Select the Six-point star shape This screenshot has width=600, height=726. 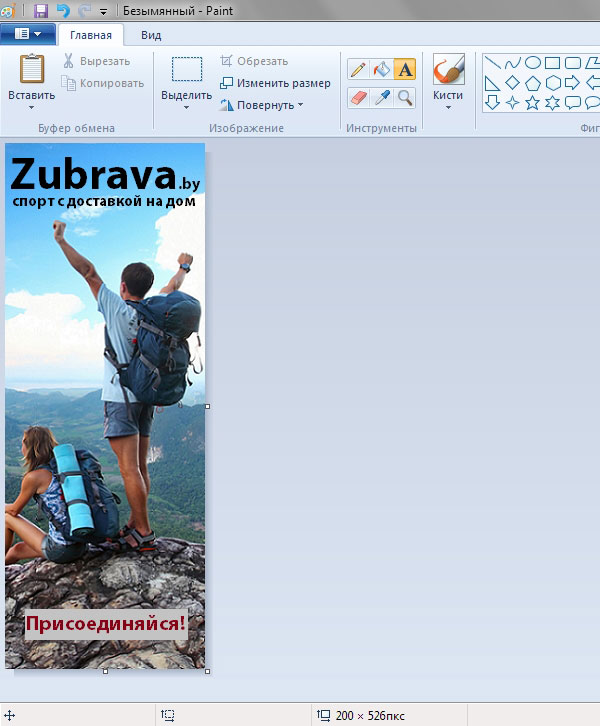[553, 103]
